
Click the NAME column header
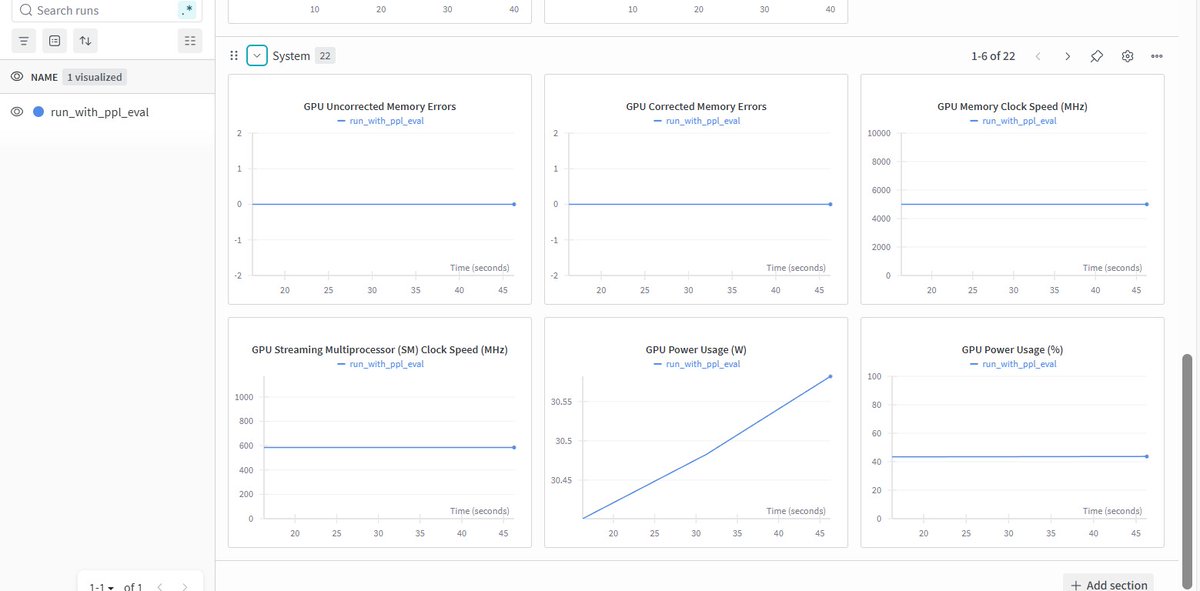pos(44,77)
